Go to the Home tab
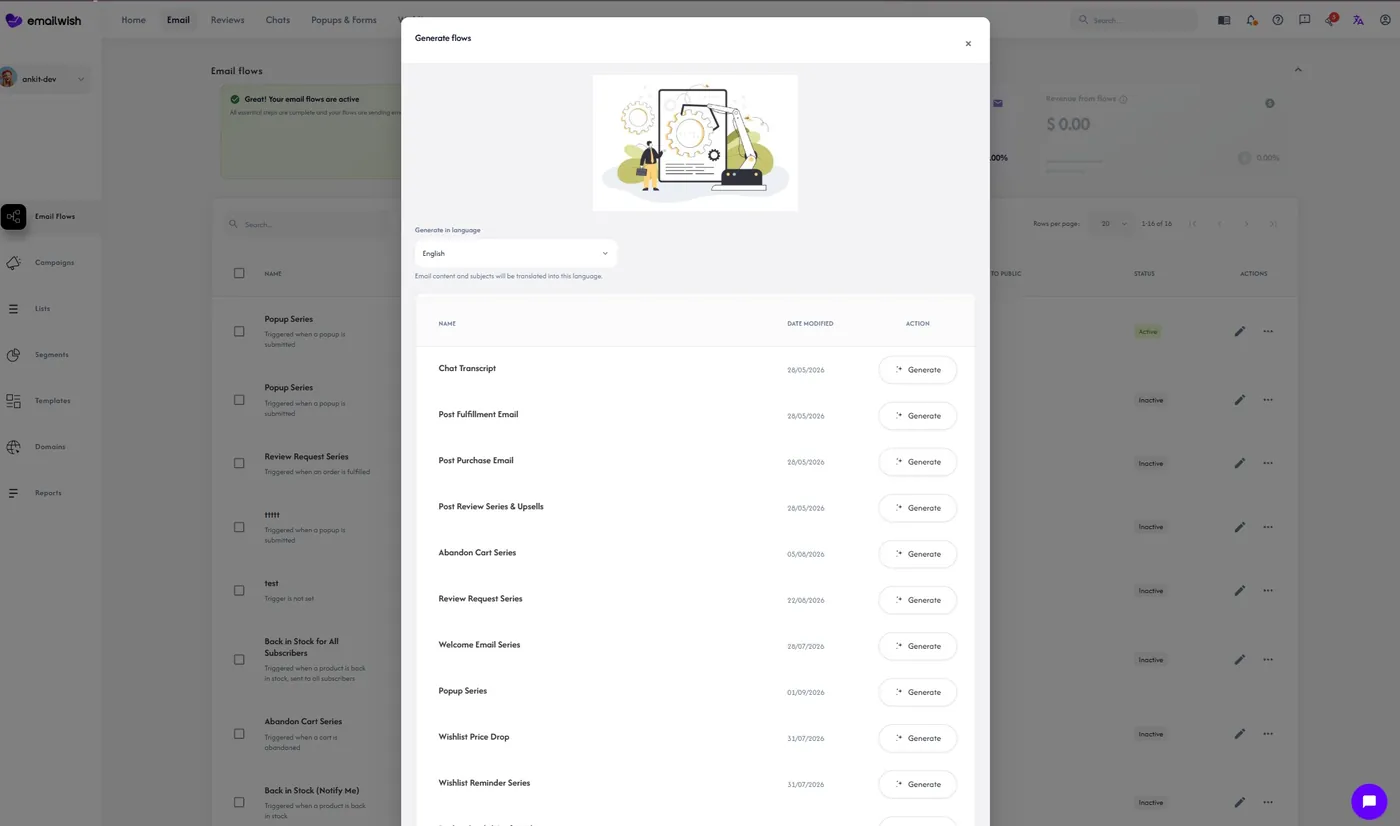The height and width of the screenshot is (826, 1400). 133,20
